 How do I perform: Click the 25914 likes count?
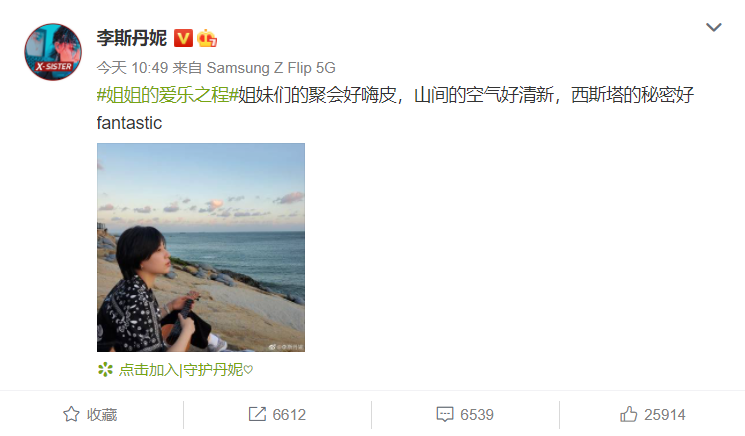pyautogui.click(x=665, y=415)
